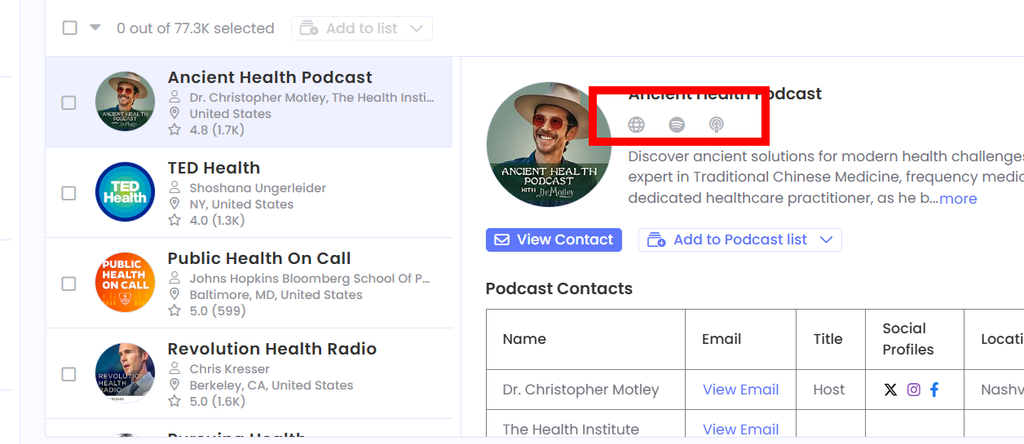Check the Ancient Health Podcast checkbox

click(x=69, y=103)
